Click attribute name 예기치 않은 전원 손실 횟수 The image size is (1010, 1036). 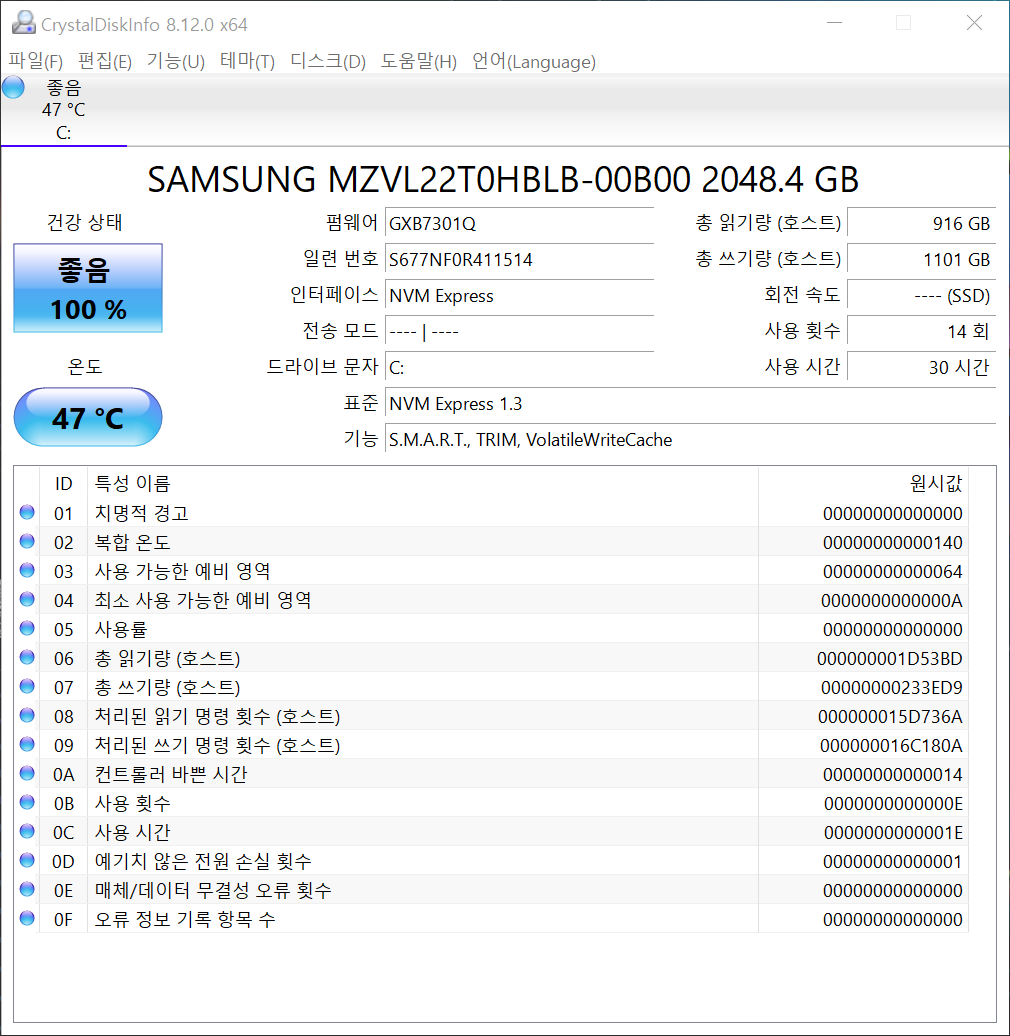point(203,861)
